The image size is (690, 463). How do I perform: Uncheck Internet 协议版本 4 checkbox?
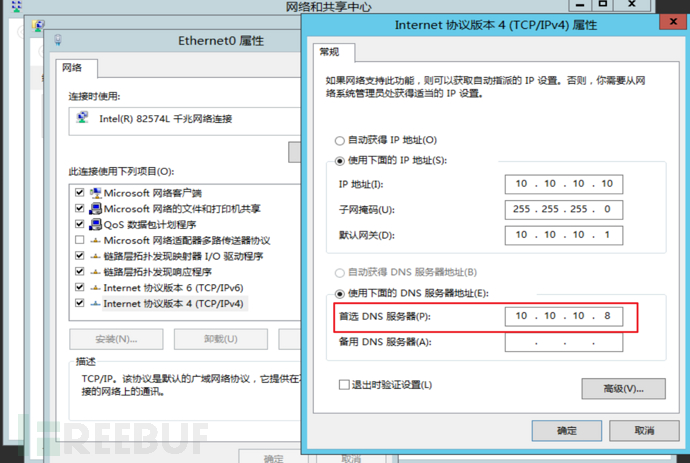click(x=80, y=303)
